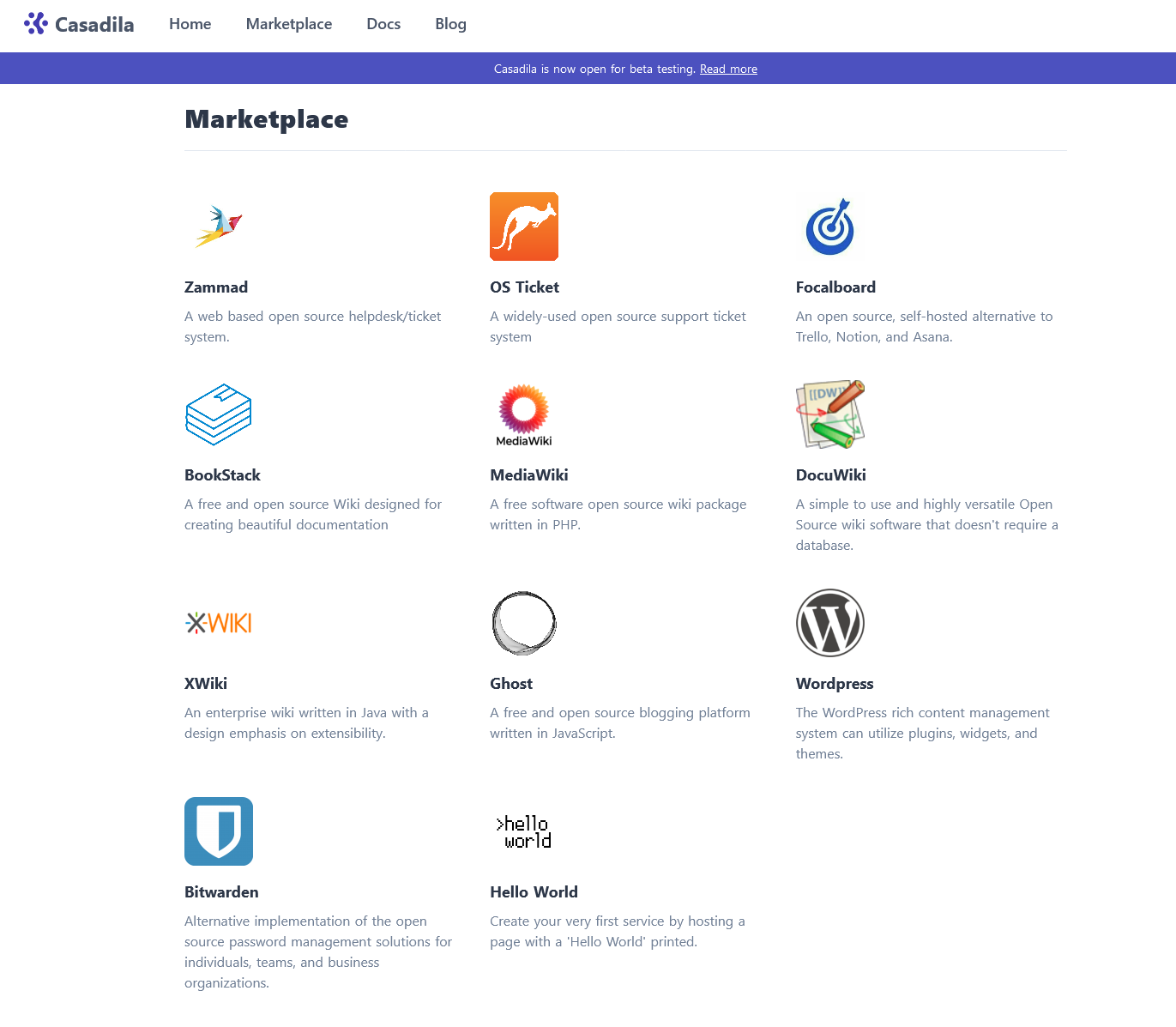Click 'alternative to Trello, Notion, and Asana' text
1176x1027 pixels.
(924, 327)
